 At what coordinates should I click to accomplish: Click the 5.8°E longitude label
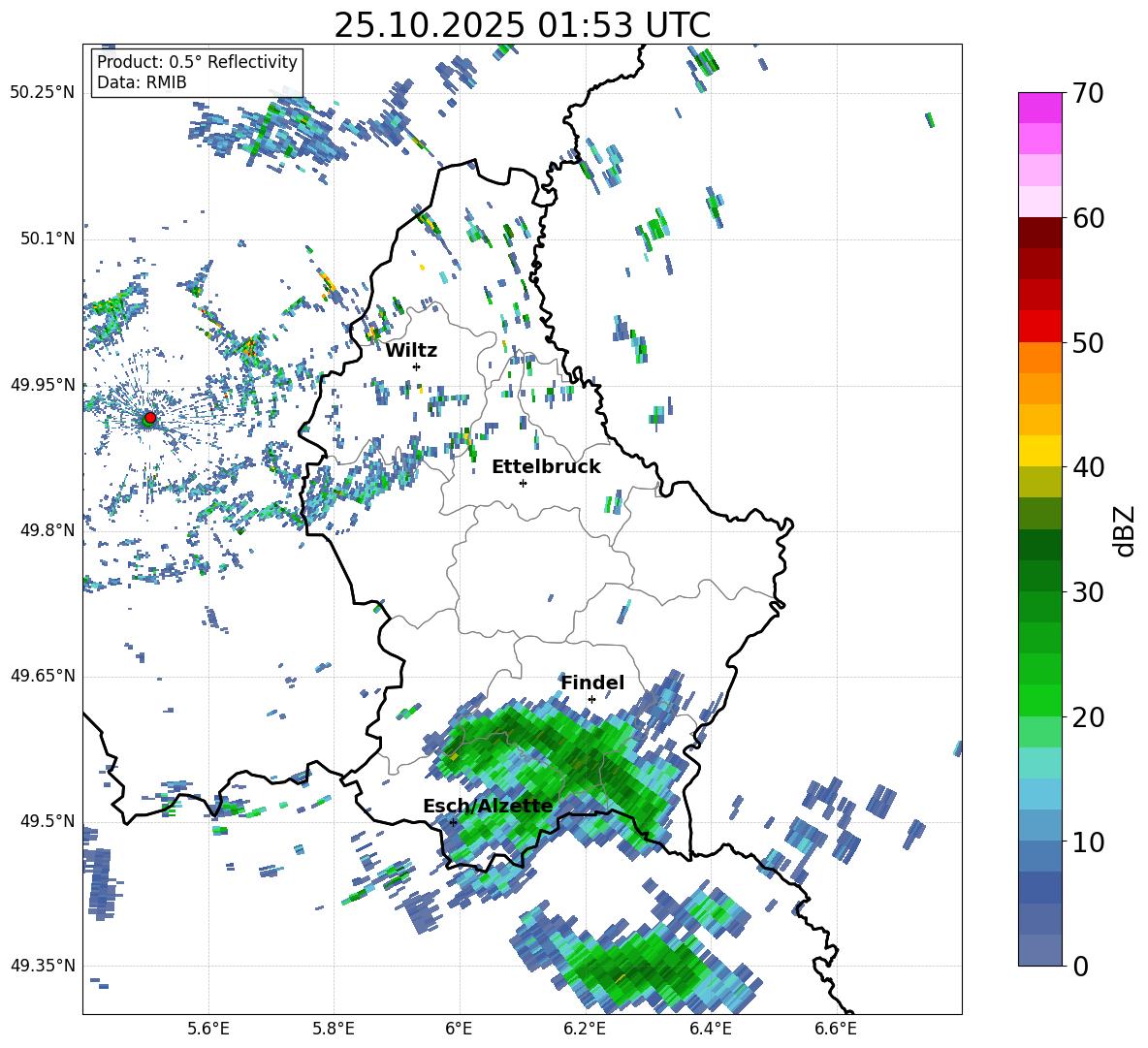pyautogui.click(x=334, y=1029)
